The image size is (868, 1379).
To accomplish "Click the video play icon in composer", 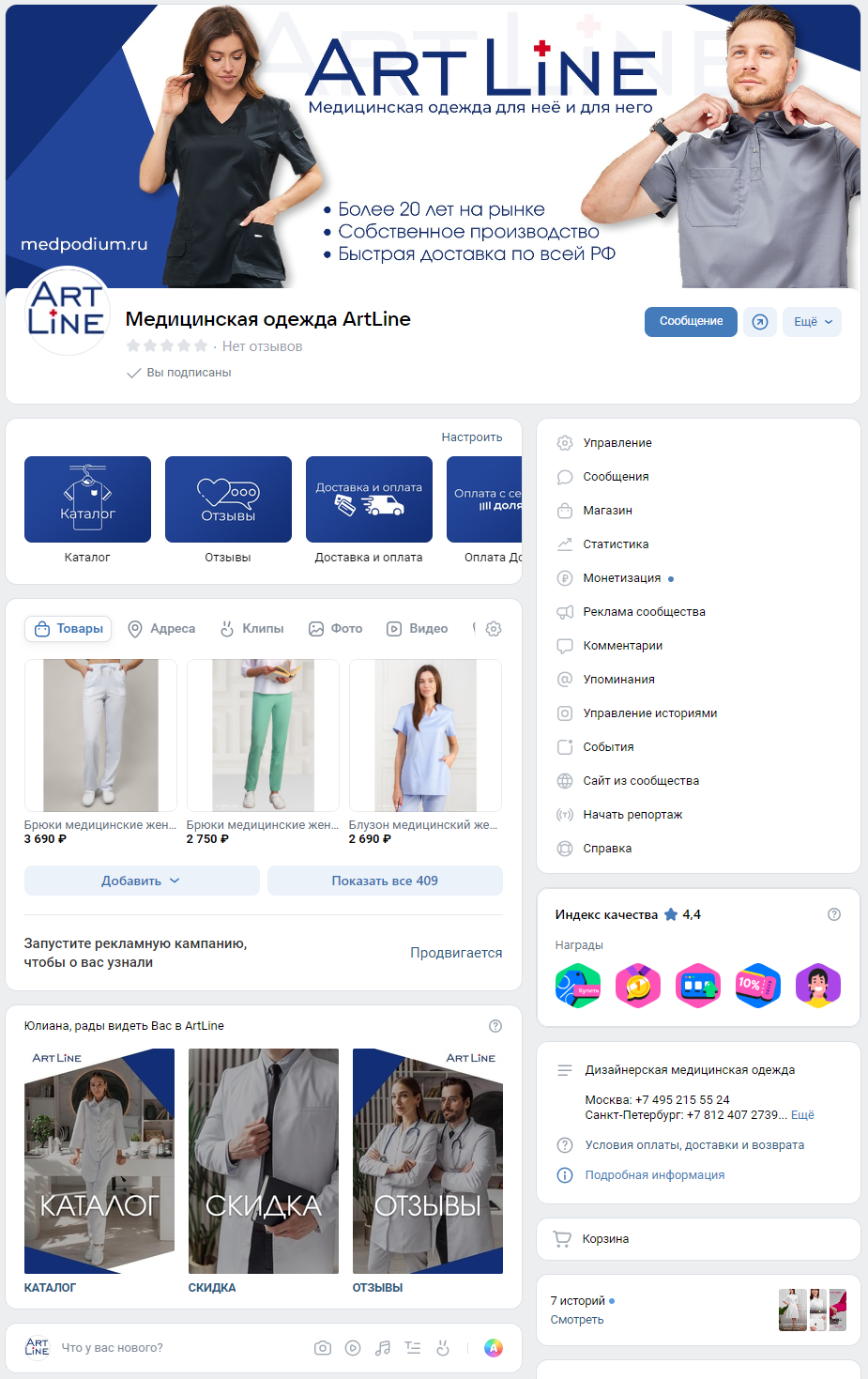I will (353, 1348).
